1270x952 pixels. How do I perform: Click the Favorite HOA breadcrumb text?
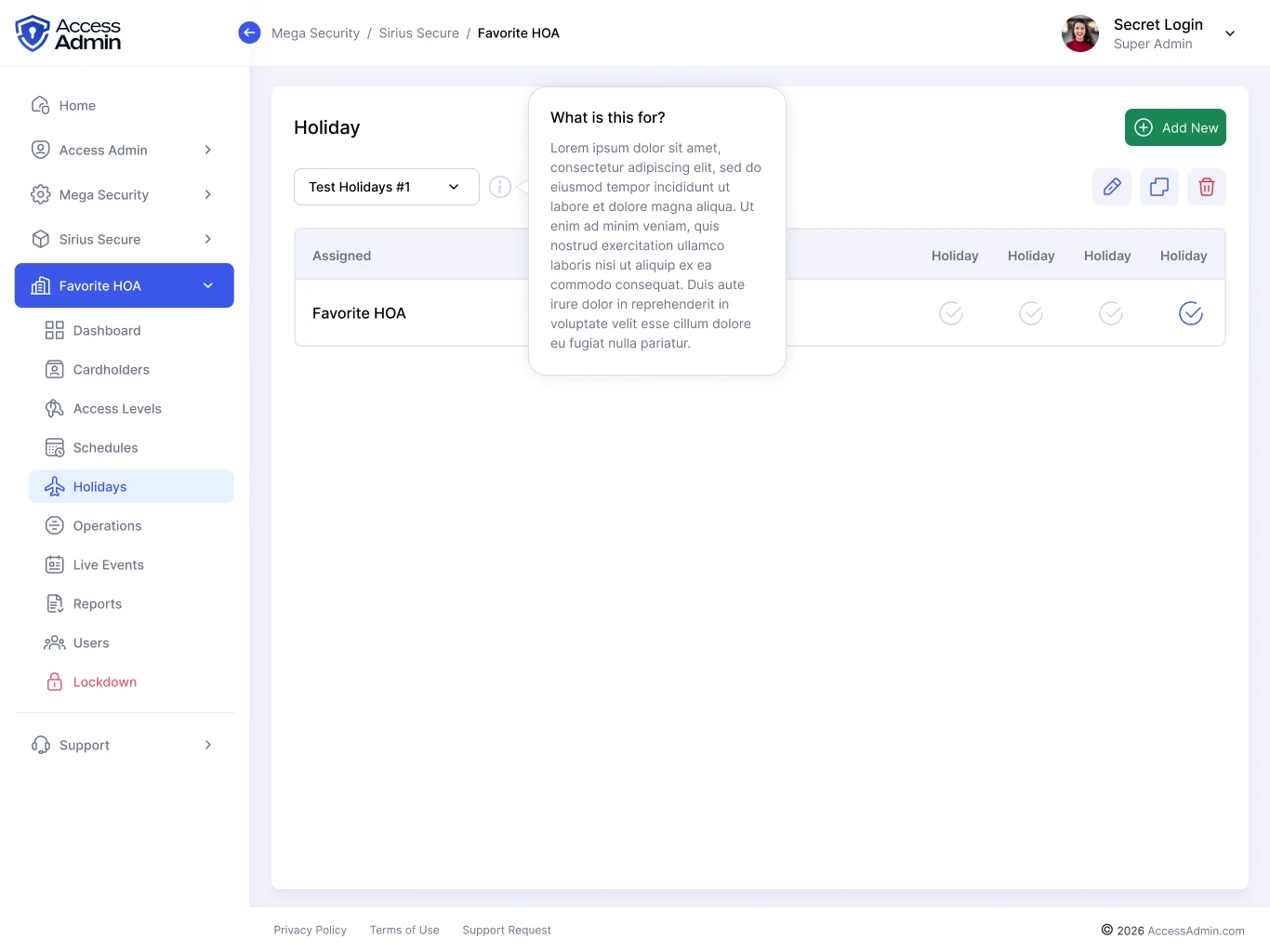click(x=519, y=33)
